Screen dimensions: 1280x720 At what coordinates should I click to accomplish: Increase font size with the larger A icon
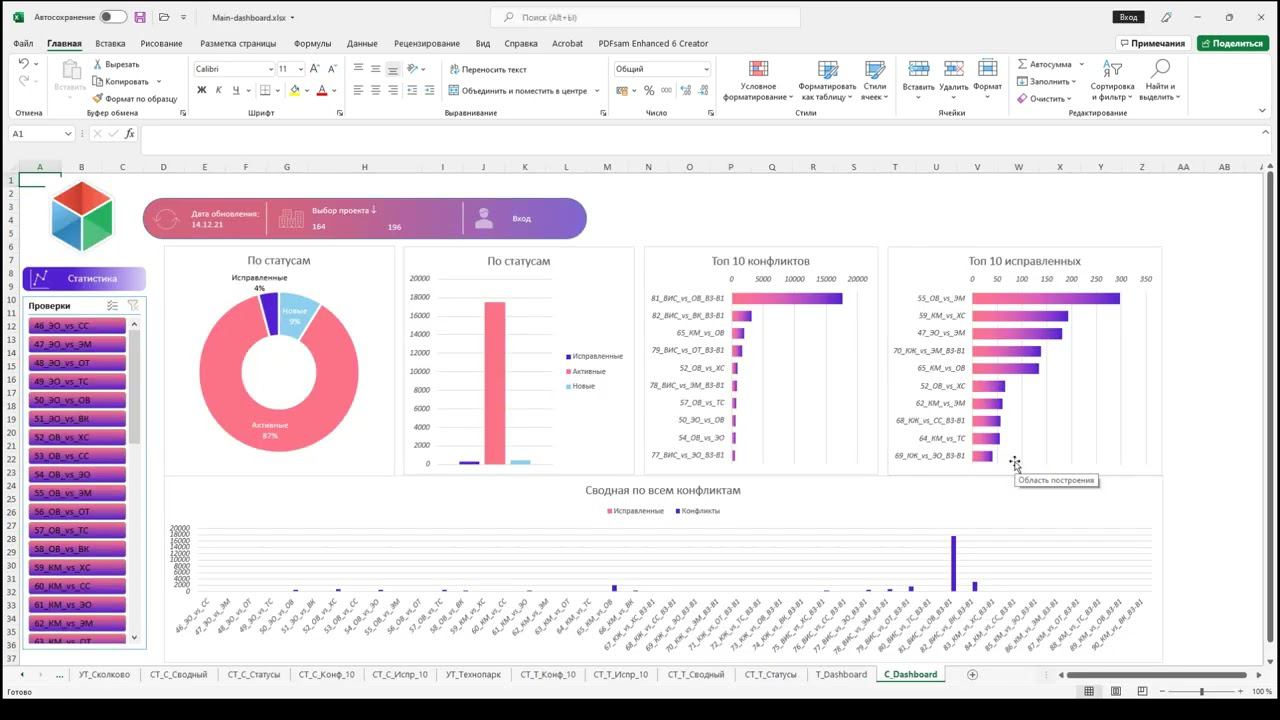(315, 69)
